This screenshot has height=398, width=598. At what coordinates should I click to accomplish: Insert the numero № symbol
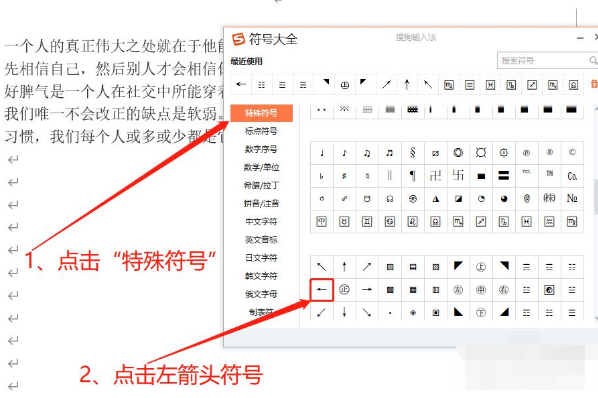tap(572, 198)
